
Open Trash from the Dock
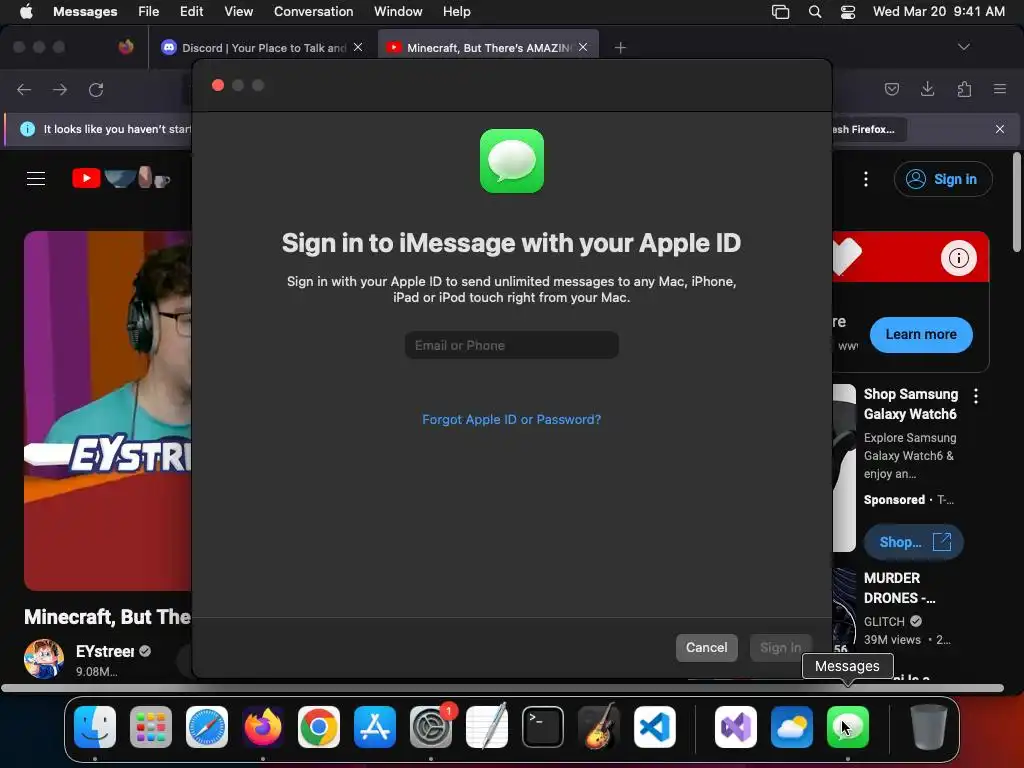(929, 727)
